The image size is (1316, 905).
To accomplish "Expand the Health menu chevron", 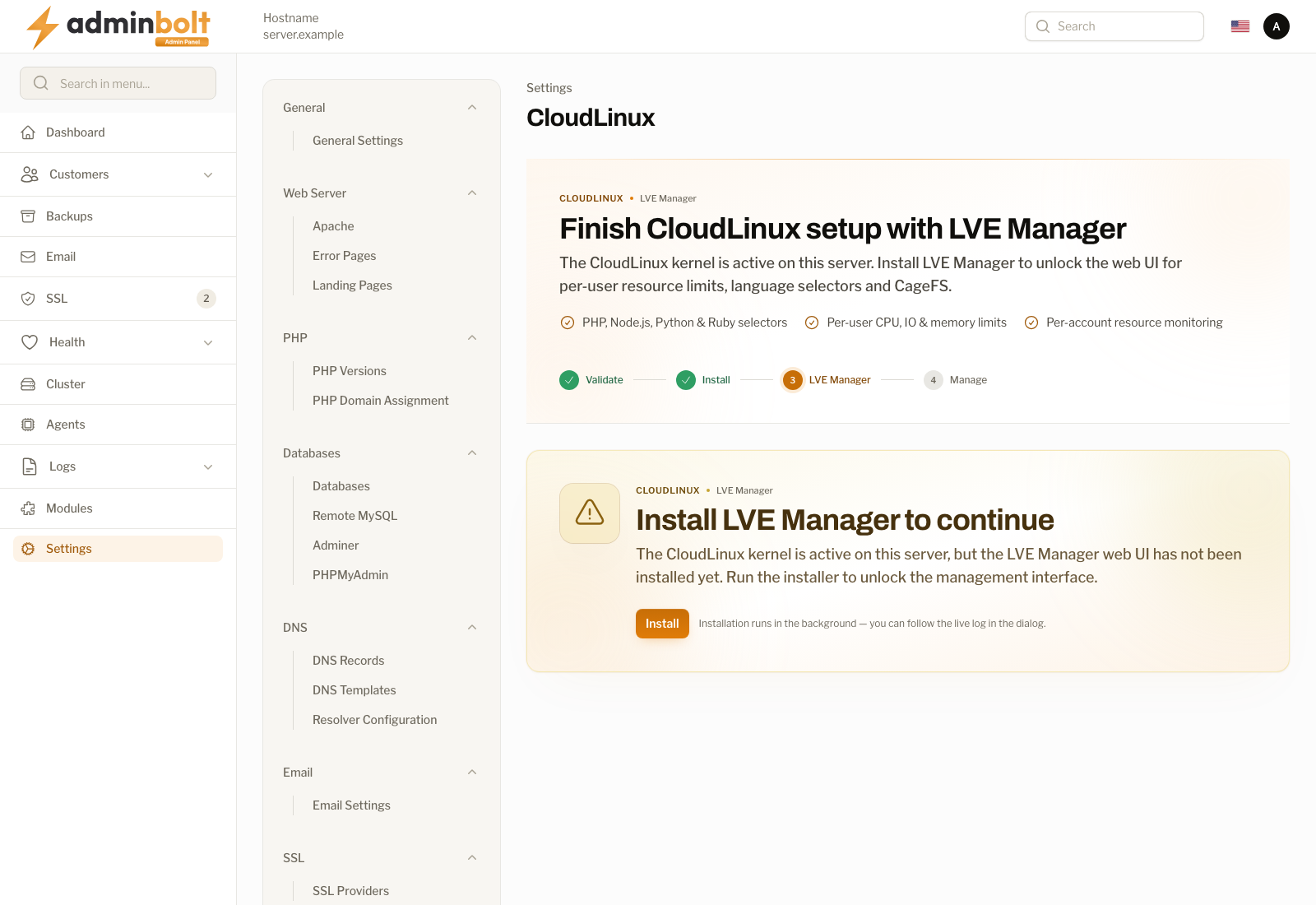I will click(208, 342).
